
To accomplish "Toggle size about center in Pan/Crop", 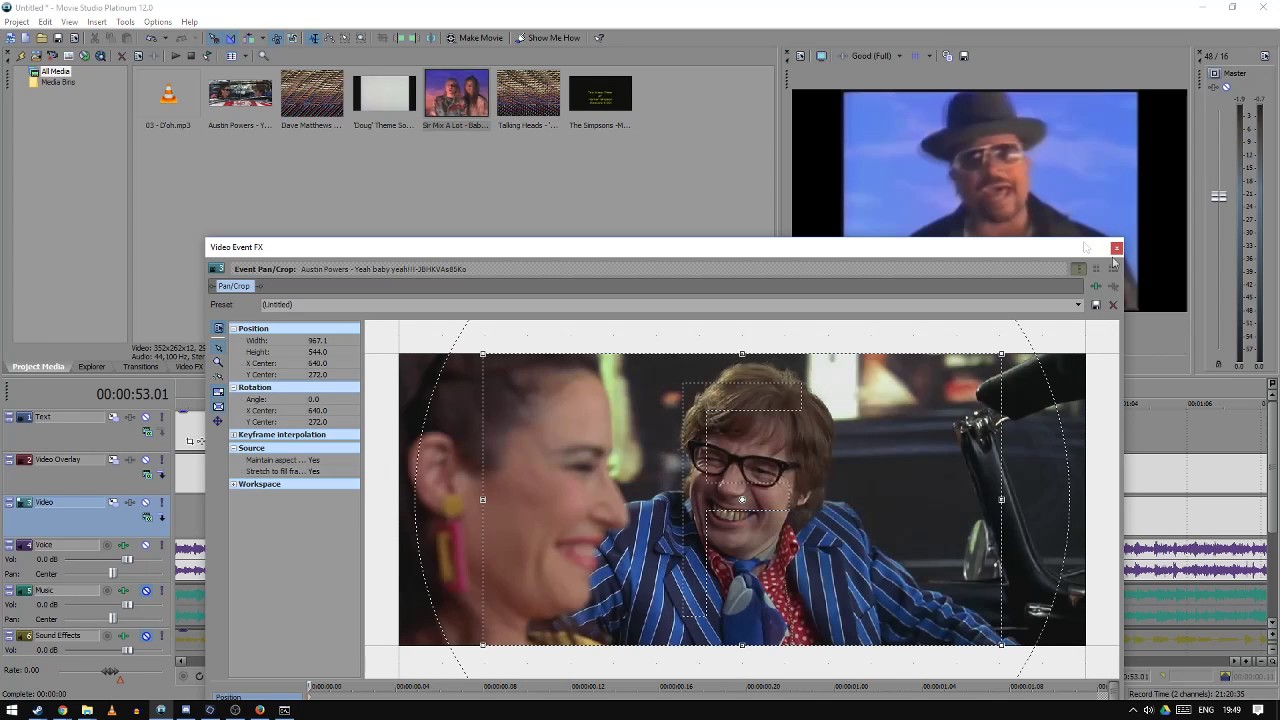I will pos(218,406).
